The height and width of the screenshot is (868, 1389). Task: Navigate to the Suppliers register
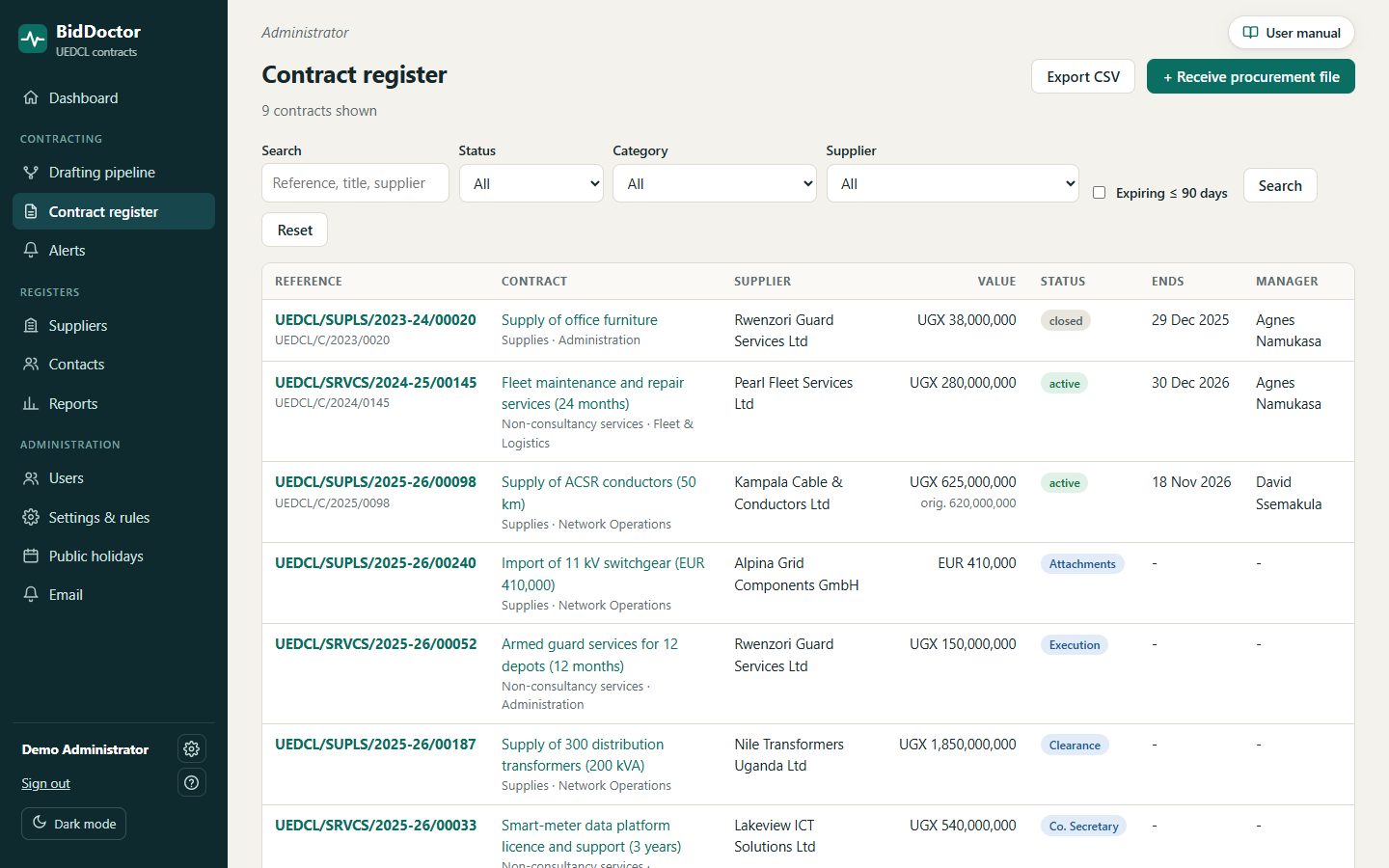(114, 325)
